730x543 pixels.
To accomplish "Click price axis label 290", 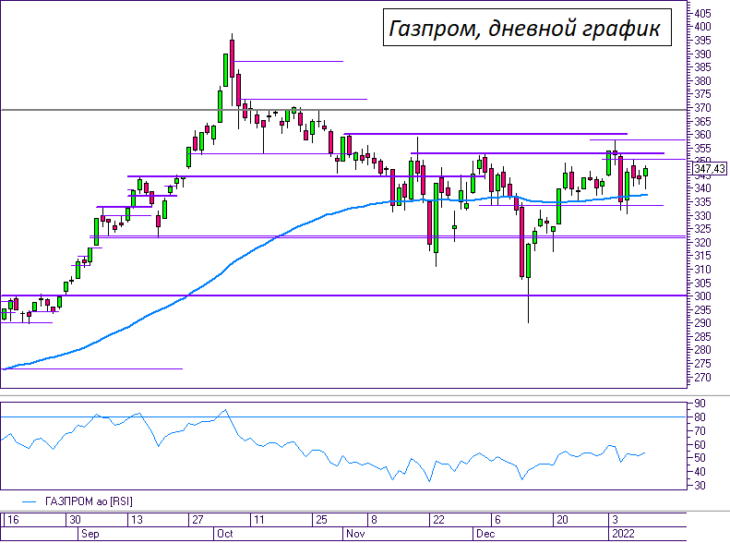I will [x=703, y=323].
